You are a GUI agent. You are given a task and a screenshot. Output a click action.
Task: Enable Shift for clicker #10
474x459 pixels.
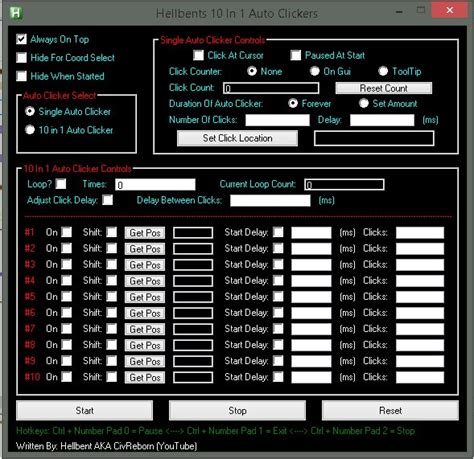point(112,377)
